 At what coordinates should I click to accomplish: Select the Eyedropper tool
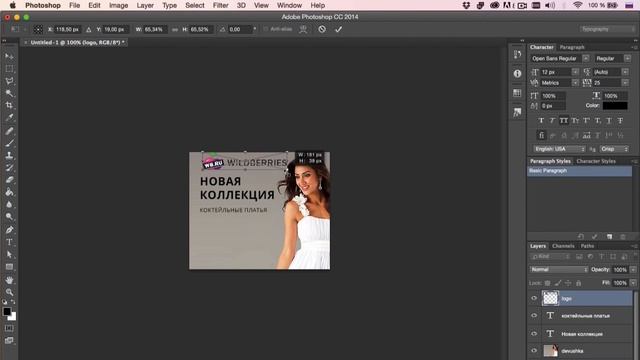coord(9,118)
